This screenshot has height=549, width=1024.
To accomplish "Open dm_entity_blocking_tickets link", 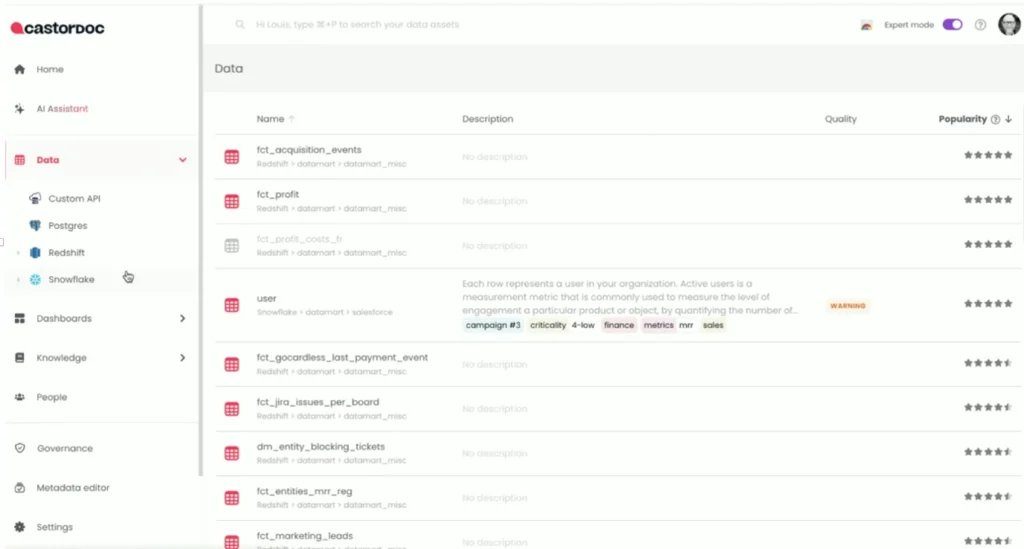I will pos(321,447).
